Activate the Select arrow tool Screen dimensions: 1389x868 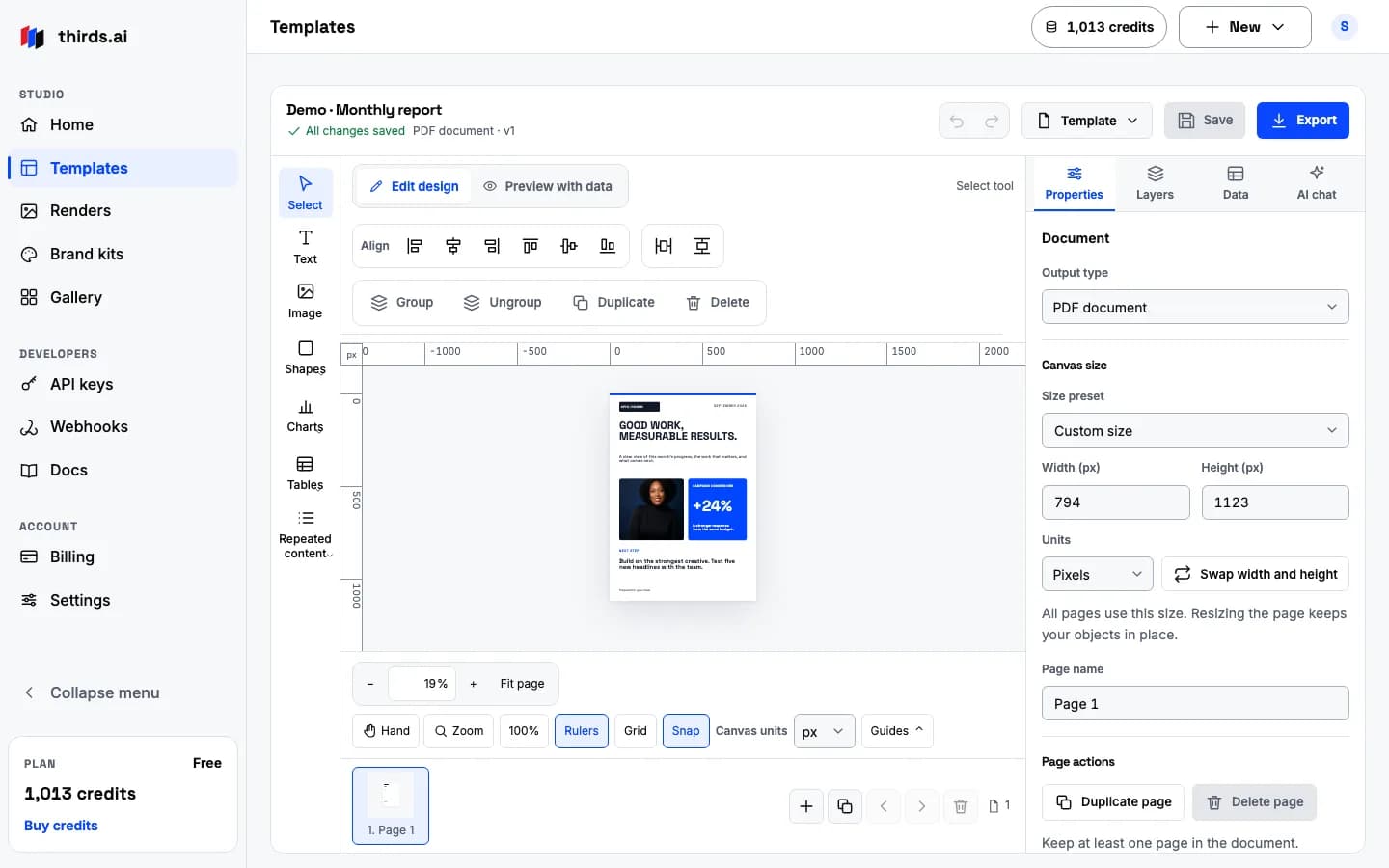coord(306,193)
